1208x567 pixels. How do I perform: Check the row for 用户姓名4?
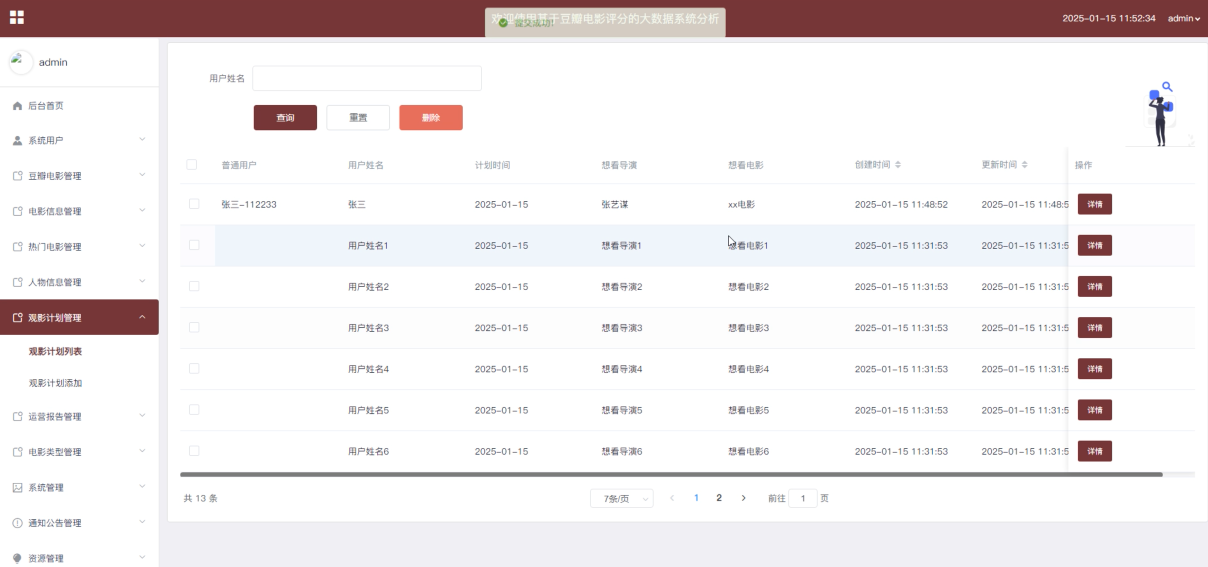tap(194, 369)
